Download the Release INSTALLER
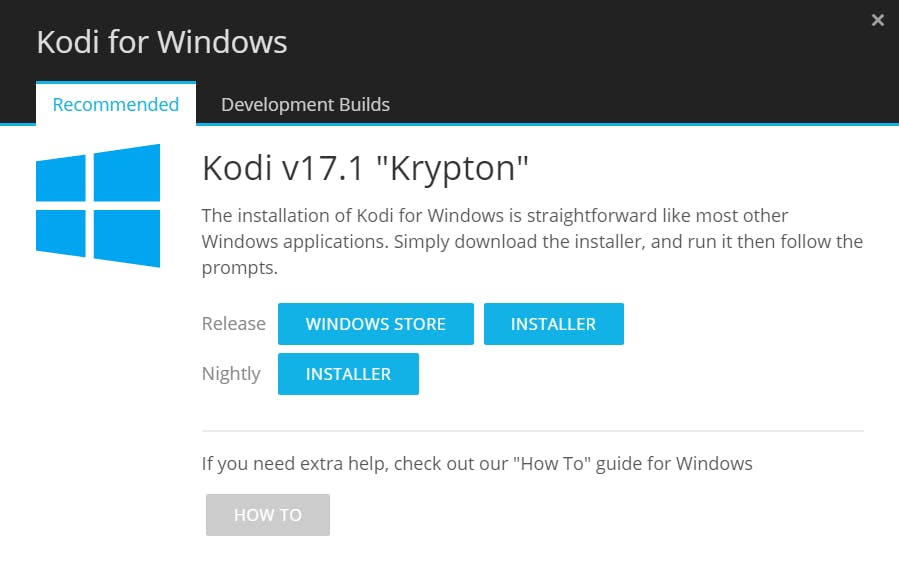Image resolution: width=899 pixels, height=570 pixels. pos(553,324)
